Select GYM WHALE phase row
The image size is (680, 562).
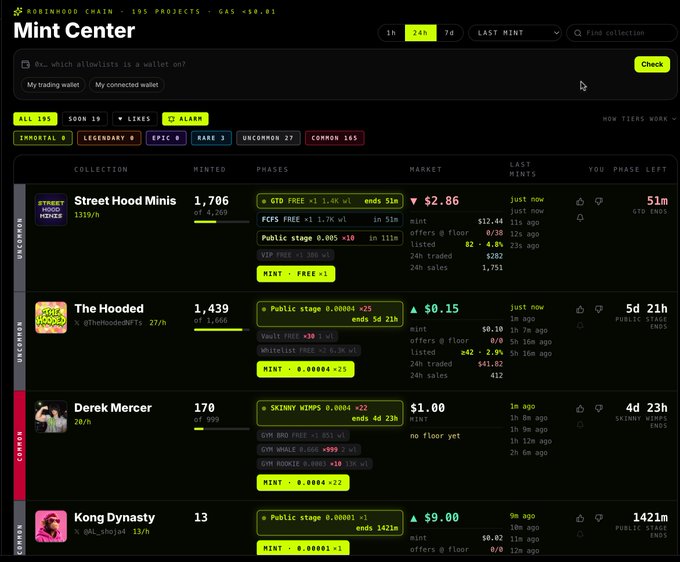pos(309,450)
